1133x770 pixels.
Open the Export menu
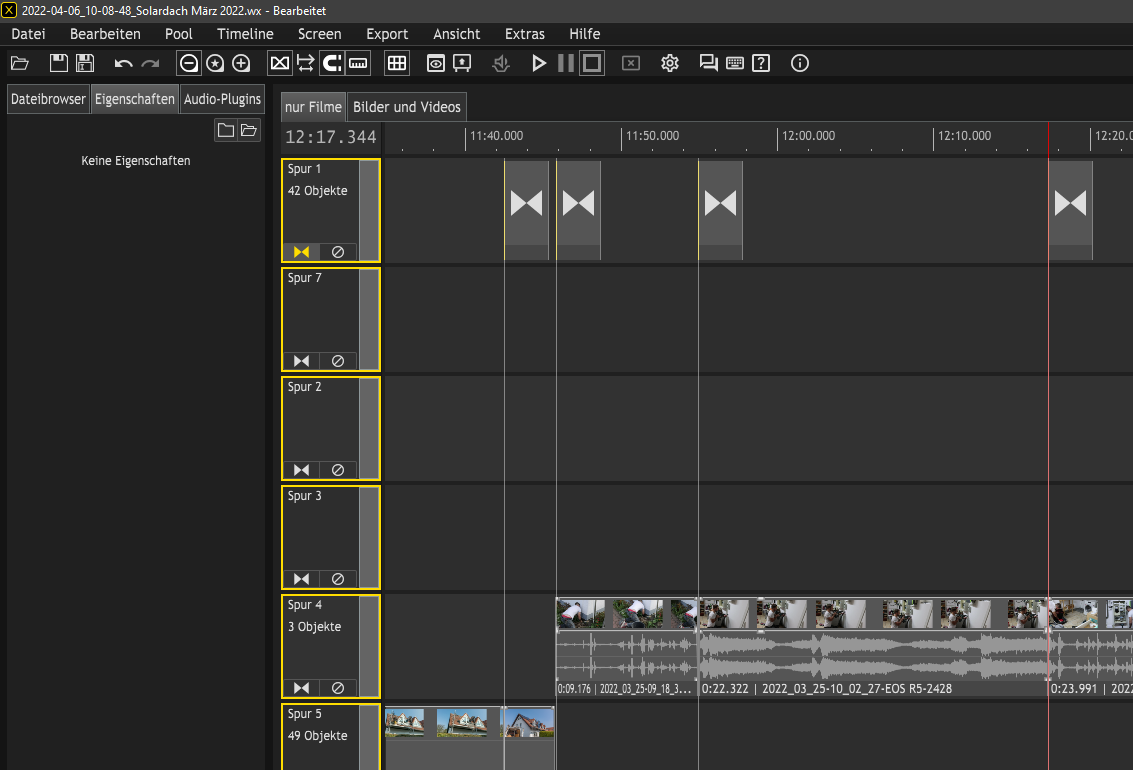tap(387, 34)
